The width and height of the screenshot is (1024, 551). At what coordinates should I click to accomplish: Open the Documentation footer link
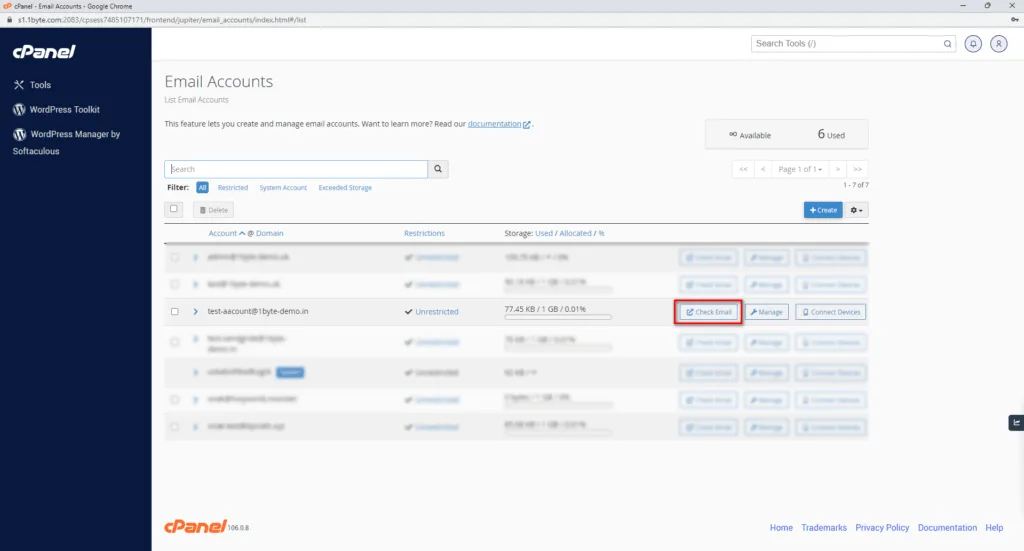(x=947, y=527)
